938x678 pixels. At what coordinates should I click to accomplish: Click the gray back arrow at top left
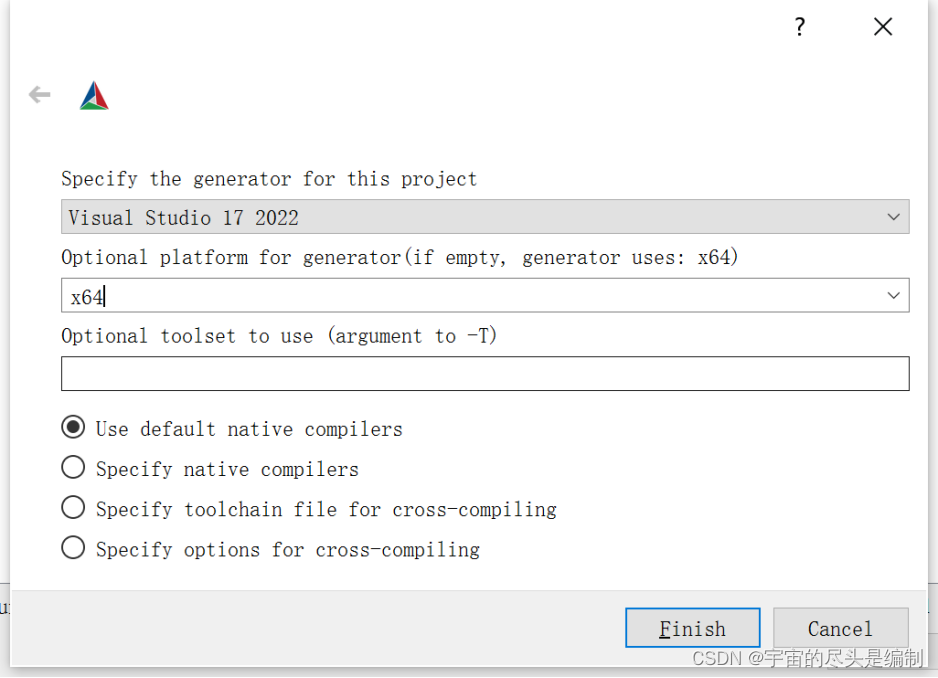38,94
